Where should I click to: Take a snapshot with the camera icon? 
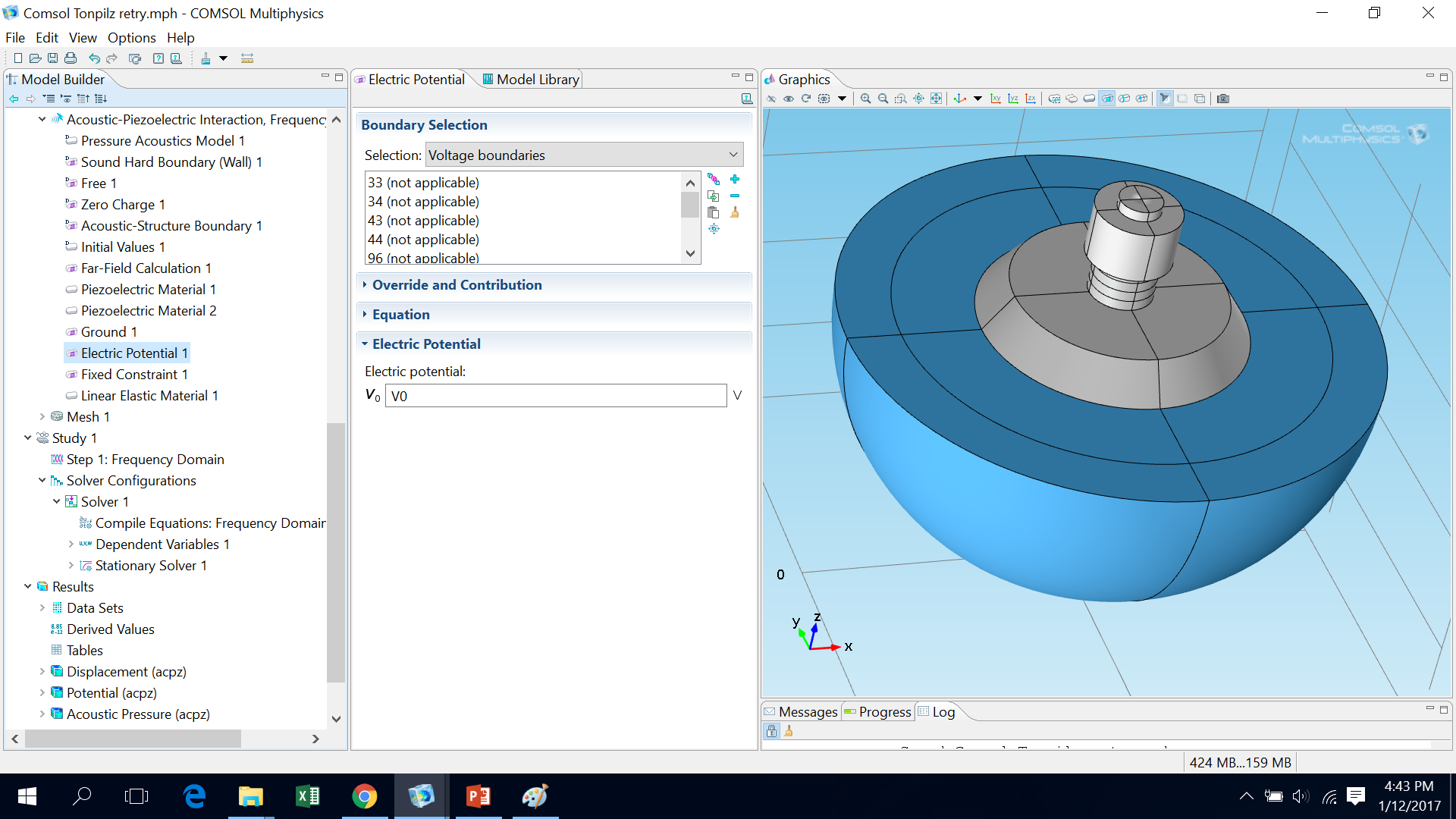click(x=1222, y=99)
